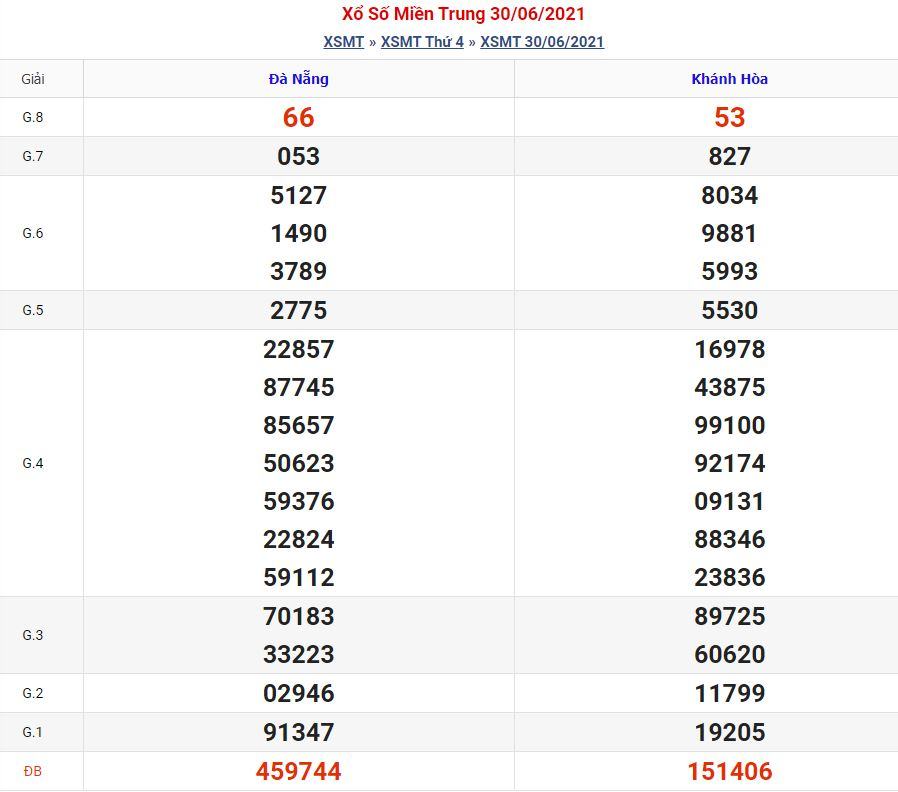The image size is (898, 792).
Task: Select the ĐB row label
Action: tap(33, 771)
